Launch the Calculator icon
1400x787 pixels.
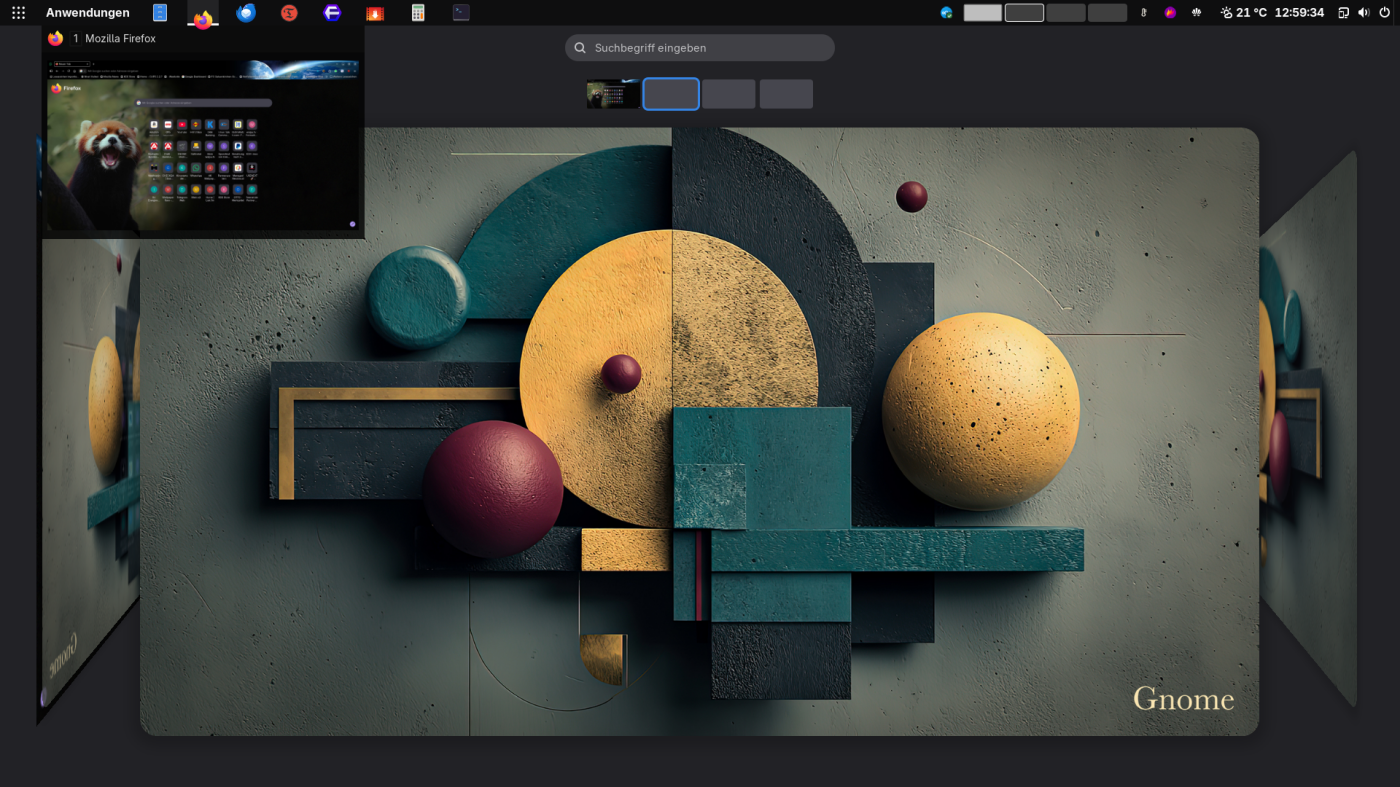click(418, 13)
